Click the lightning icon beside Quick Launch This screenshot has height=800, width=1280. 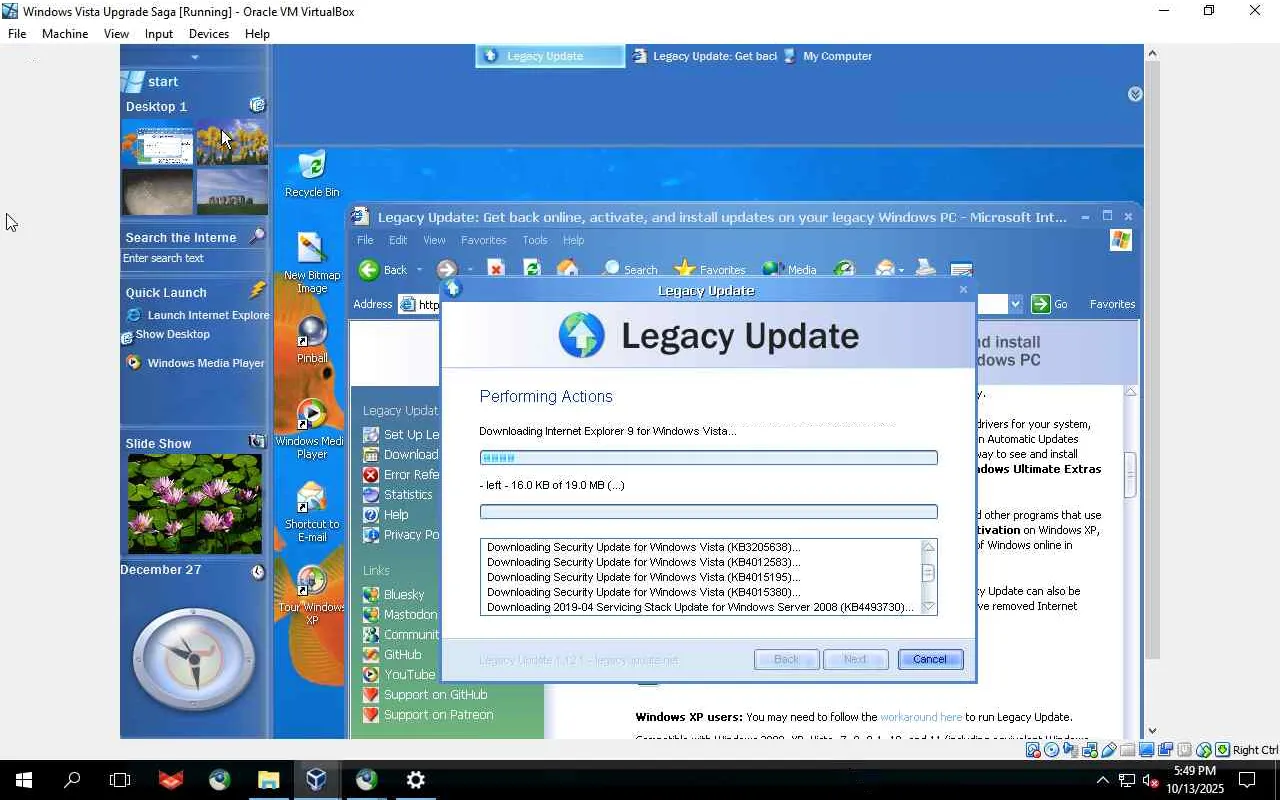(x=258, y=290)
